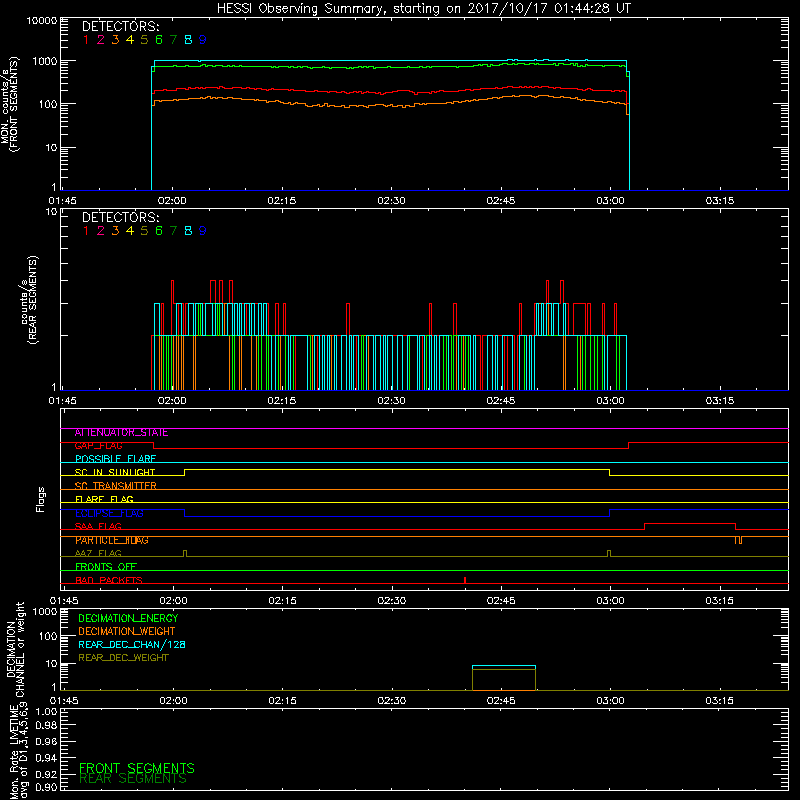Select detector 5 in the rear segments legend

tap(144, 231)
